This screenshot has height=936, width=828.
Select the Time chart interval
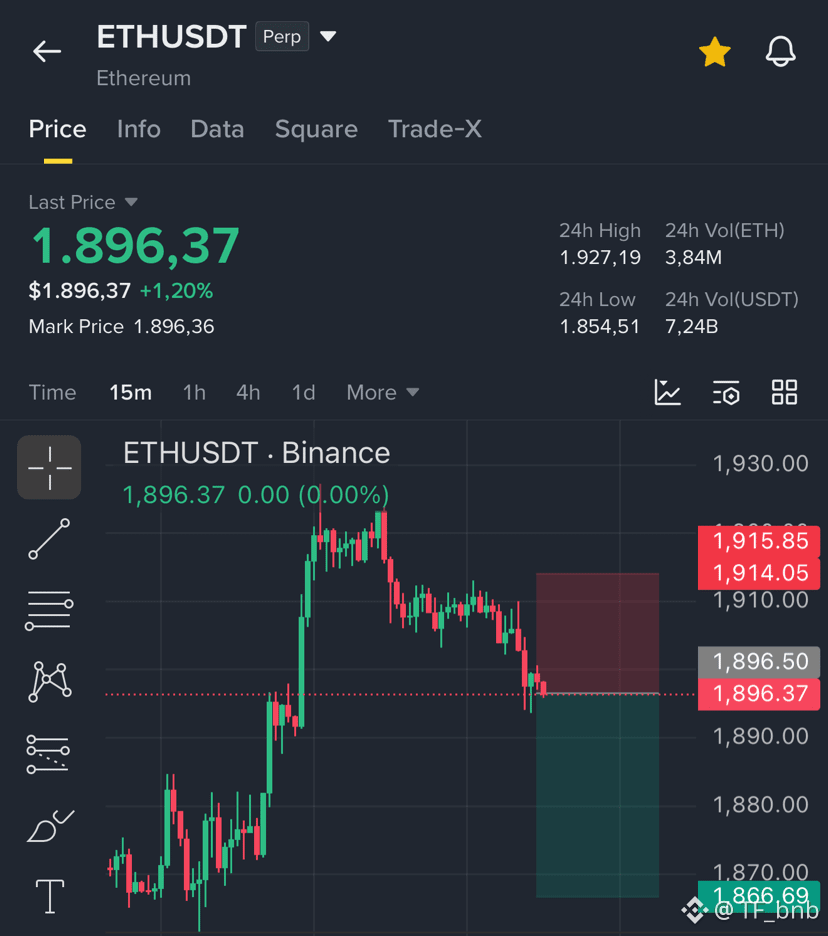tap(53, 393)
